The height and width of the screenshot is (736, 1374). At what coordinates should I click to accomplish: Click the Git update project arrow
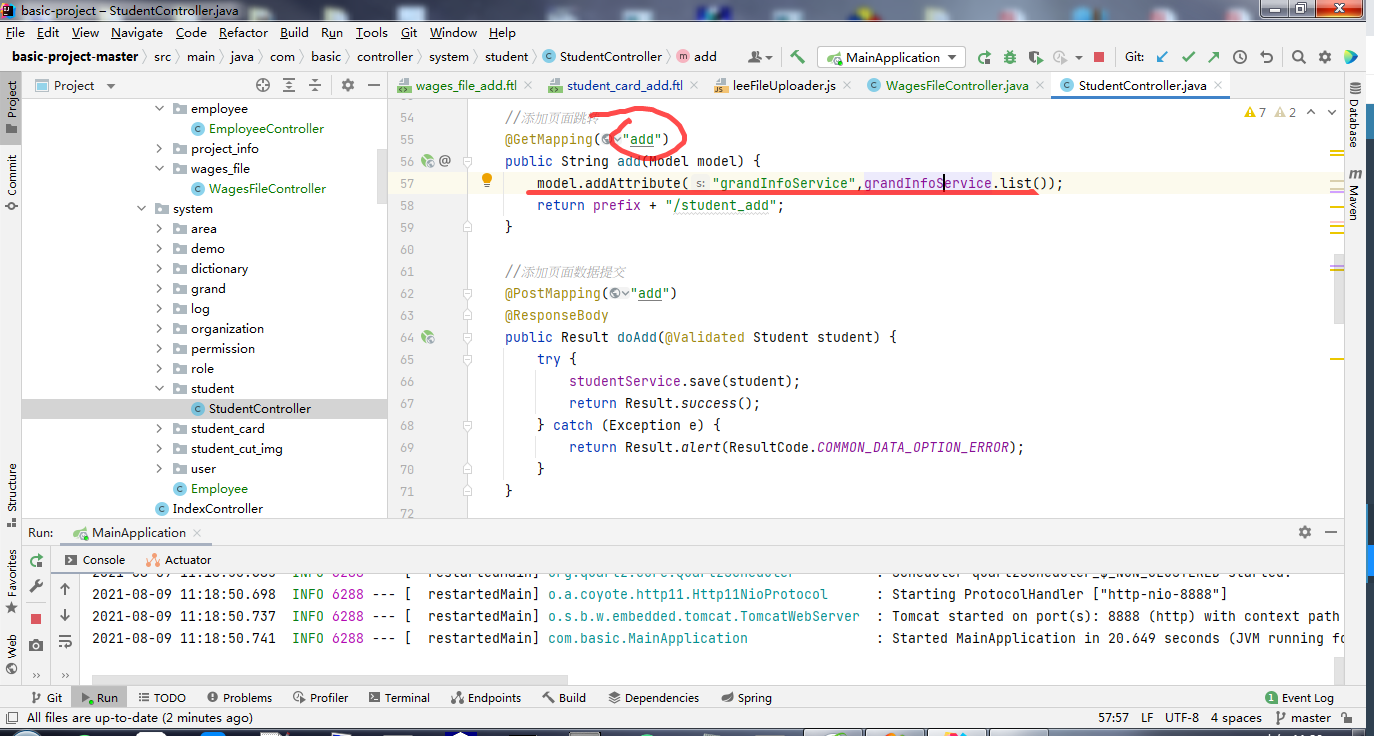point(1162,57)
